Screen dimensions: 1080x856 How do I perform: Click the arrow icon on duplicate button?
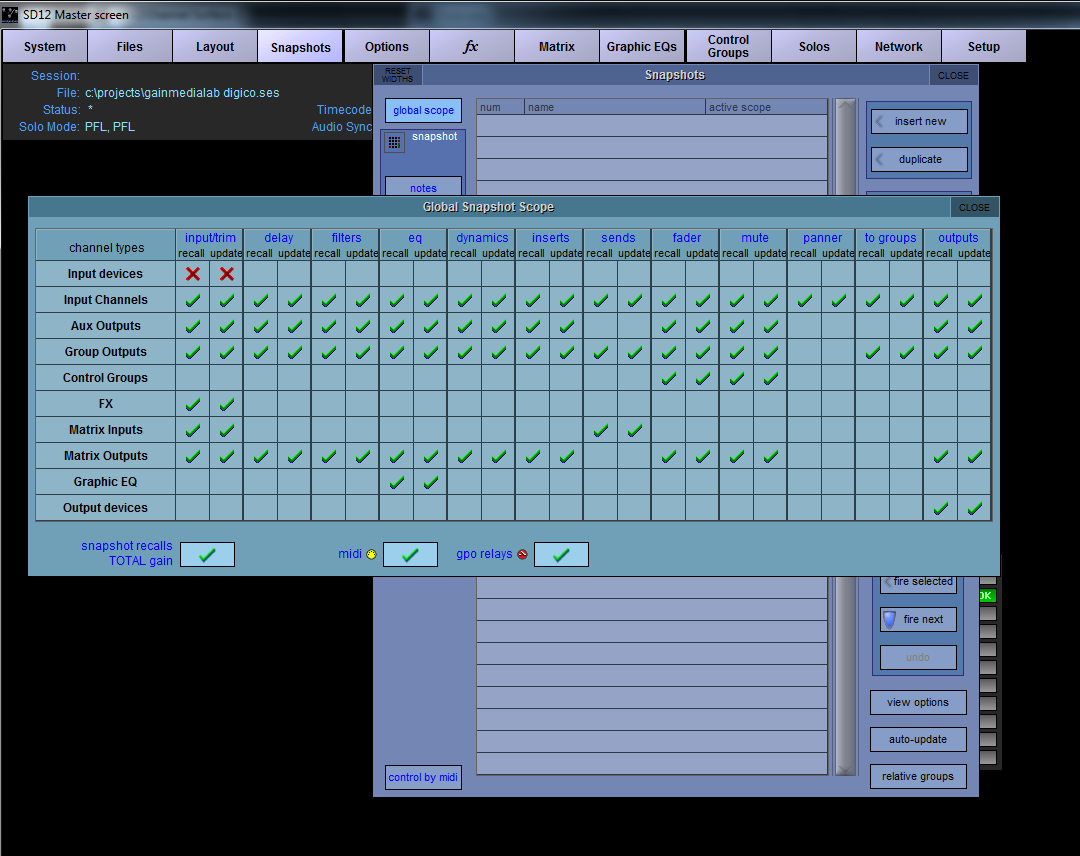click(x=880, y=160)
